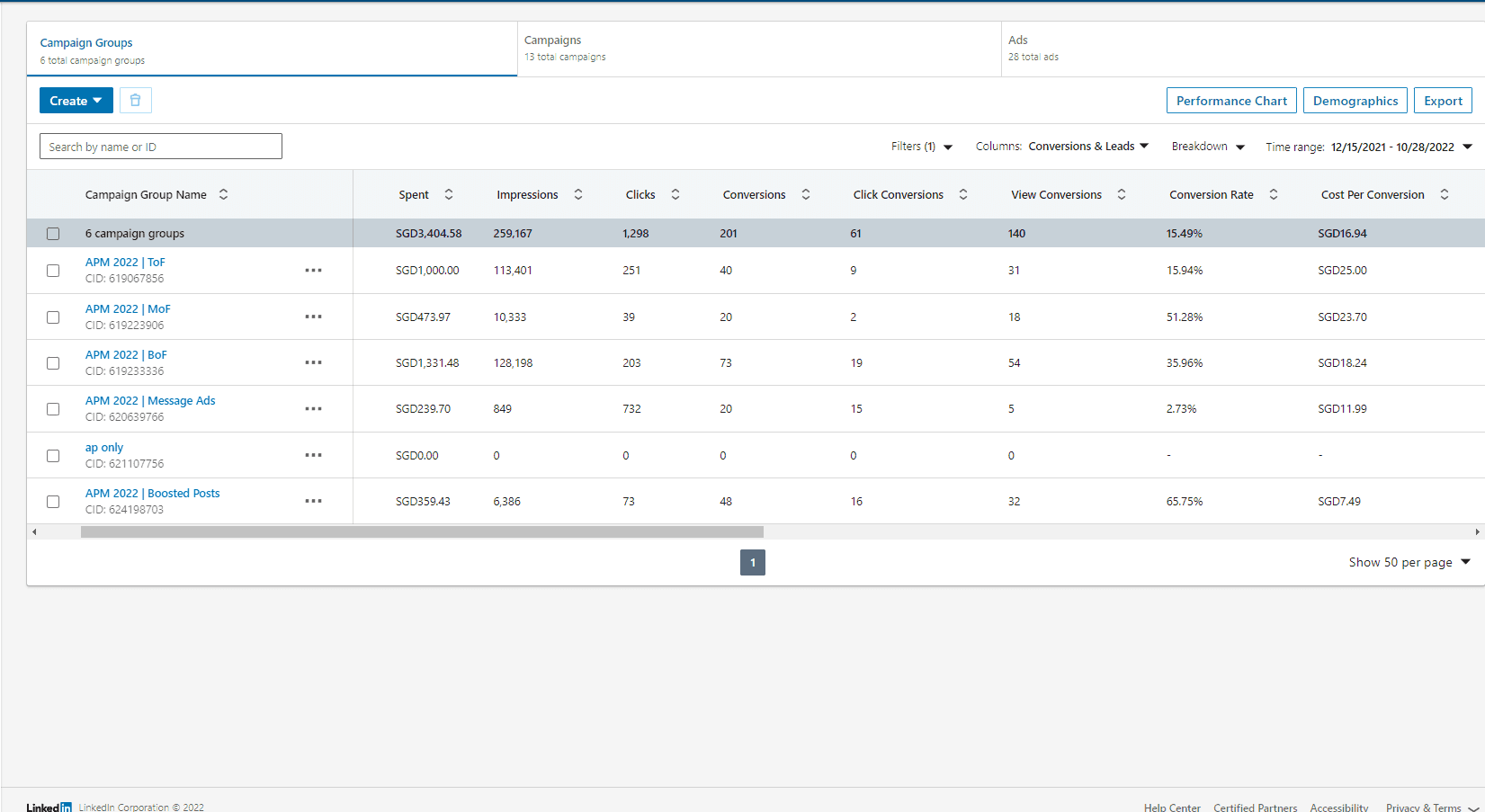The image size is (1485, 812).
Task: Switch to Campaign Groups tab
Action: click(272, 49)
